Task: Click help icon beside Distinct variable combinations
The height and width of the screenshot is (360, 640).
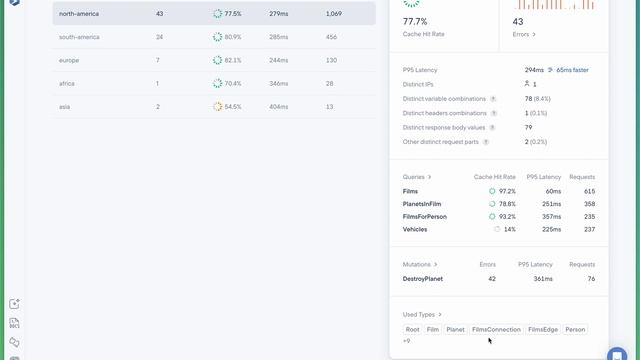Action: coord(493,99)
